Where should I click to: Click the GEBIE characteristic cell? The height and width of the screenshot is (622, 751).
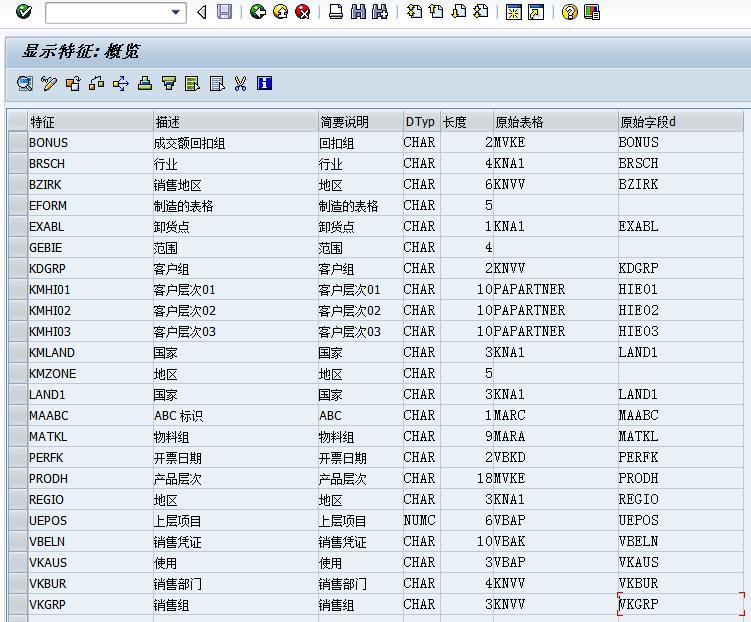coord(90,248)
